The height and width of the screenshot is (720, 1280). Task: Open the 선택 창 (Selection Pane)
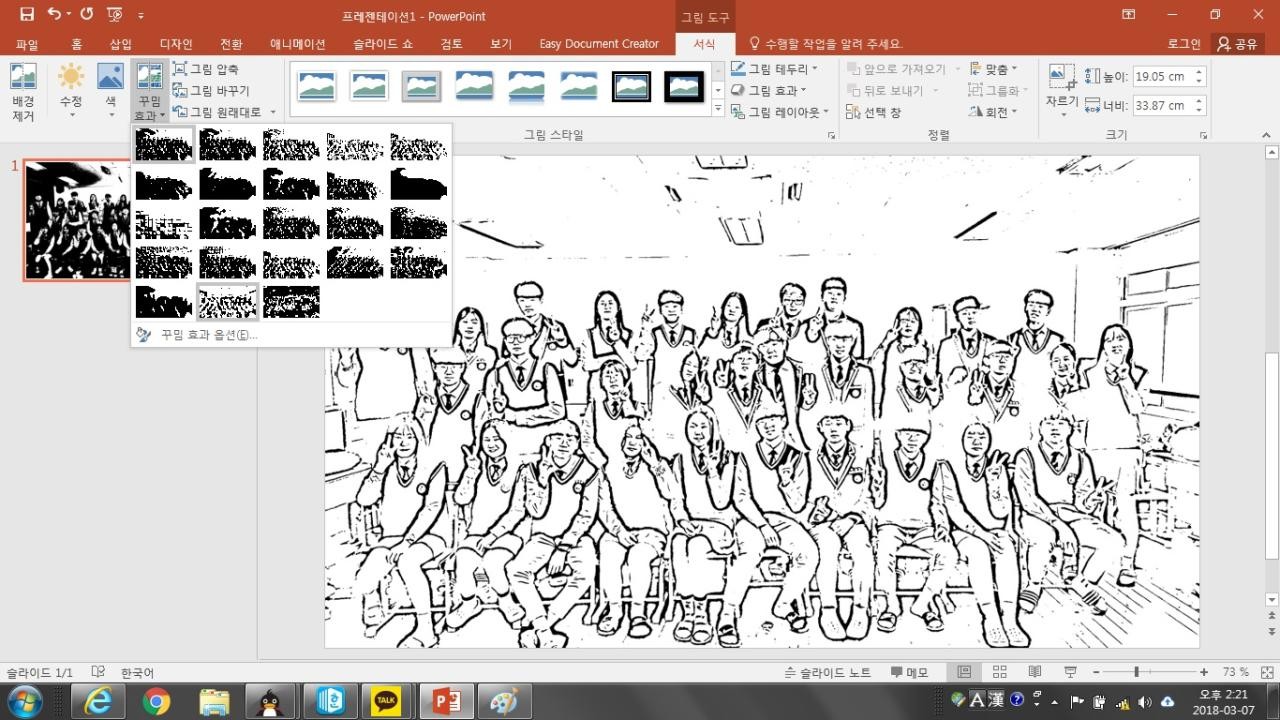click(x=873, y=112)
